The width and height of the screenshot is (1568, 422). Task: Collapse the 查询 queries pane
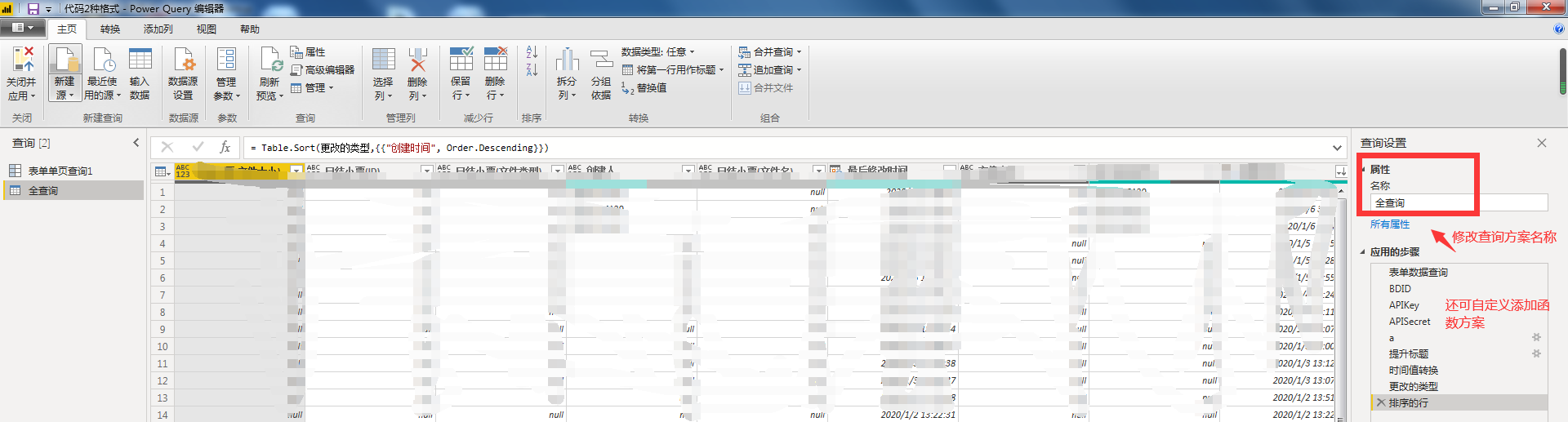[136, 143]
